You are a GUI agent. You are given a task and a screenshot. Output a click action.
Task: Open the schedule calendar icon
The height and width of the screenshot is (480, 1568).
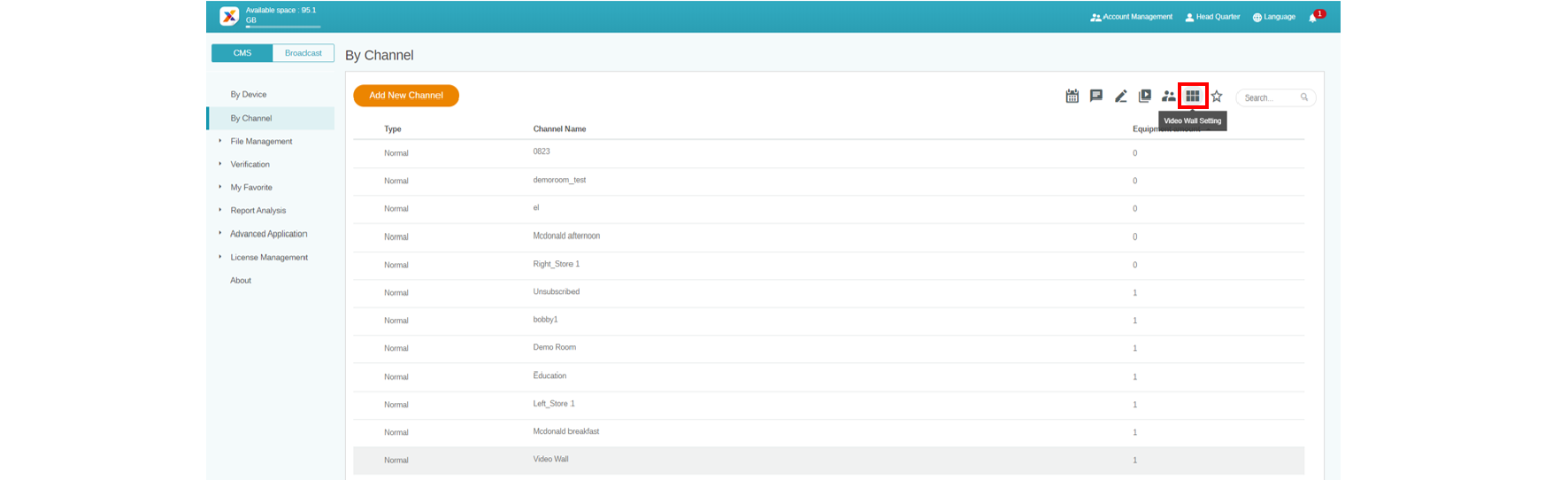(x=1072, y=97)
